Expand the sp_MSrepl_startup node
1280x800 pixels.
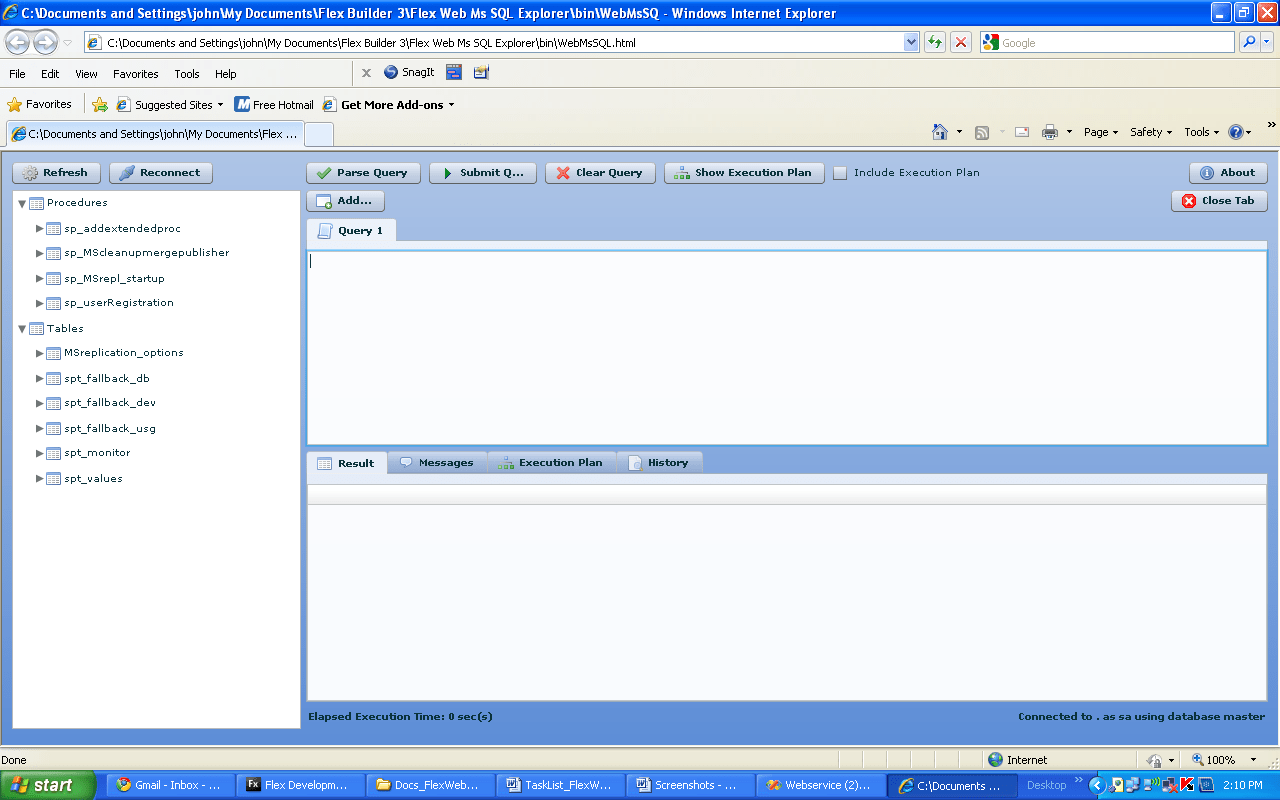click(40, 279)
